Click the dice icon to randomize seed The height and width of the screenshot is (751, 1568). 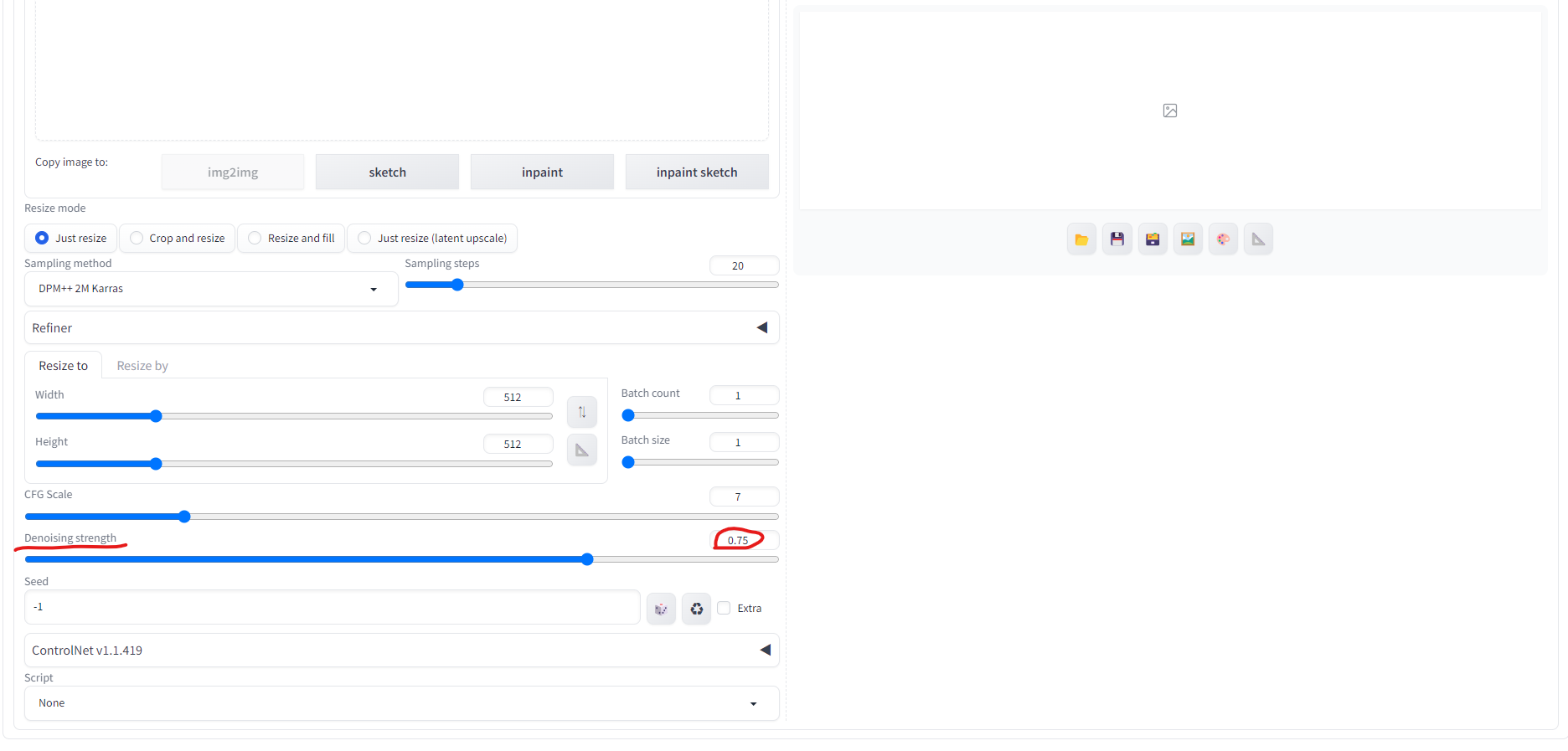pos(661,609)
